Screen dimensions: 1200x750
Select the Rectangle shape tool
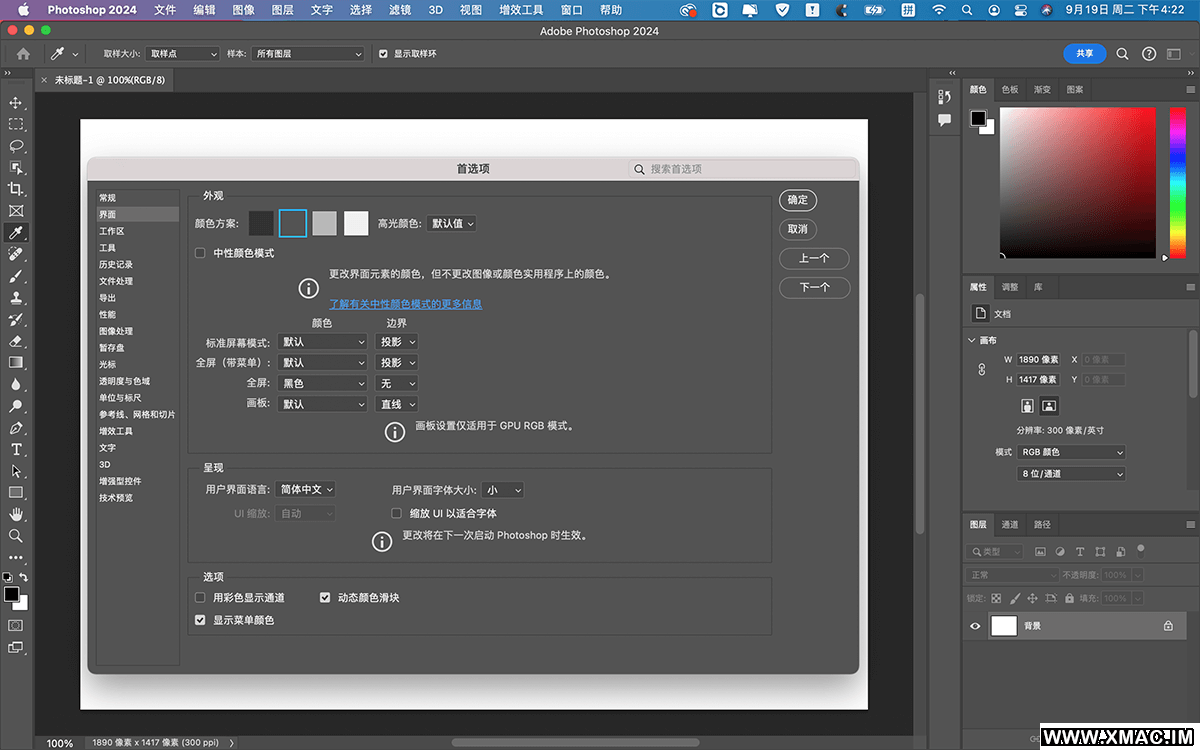point(16,493)
